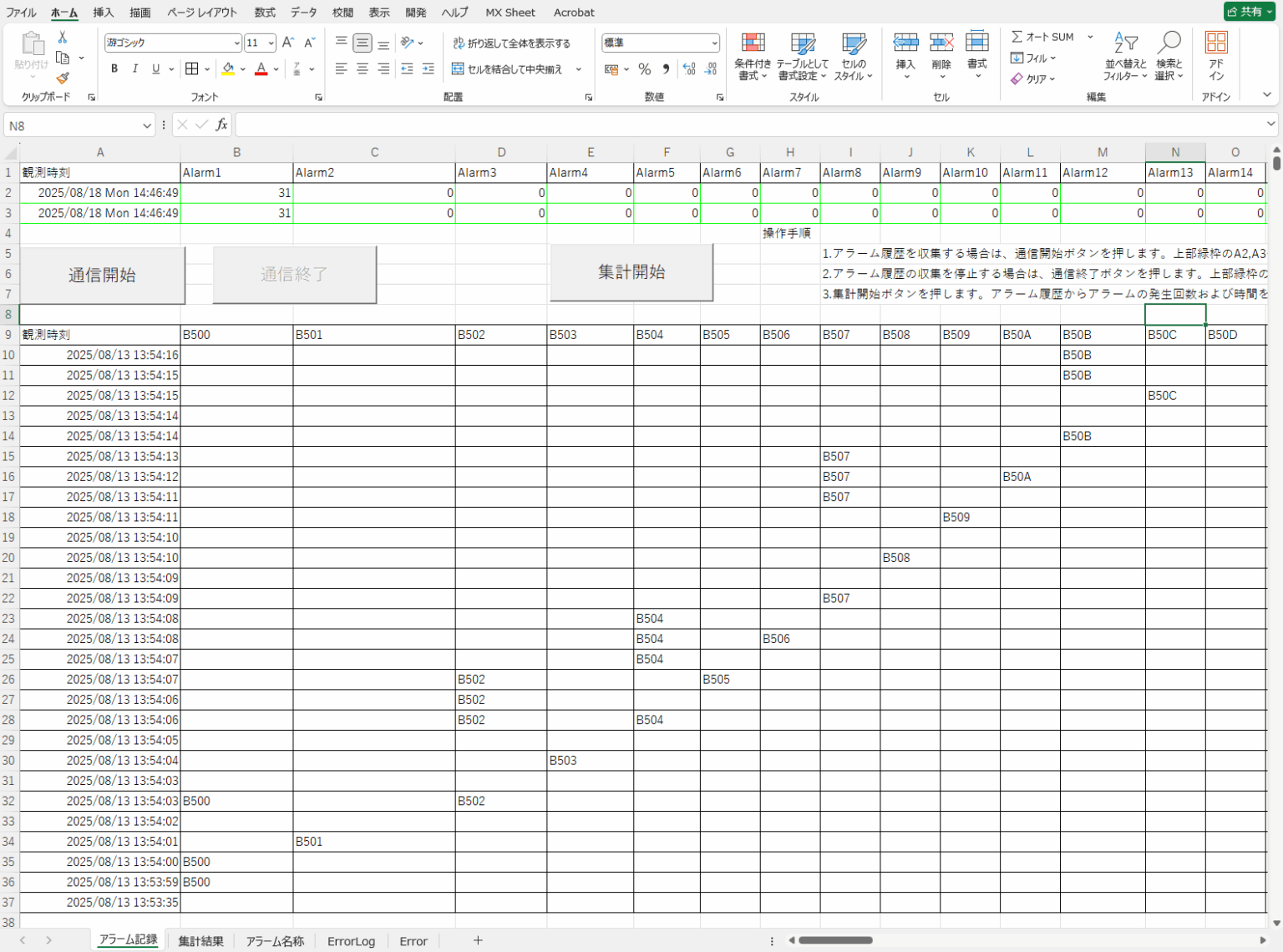Switch to the 数式 ribbon tab

264,13
